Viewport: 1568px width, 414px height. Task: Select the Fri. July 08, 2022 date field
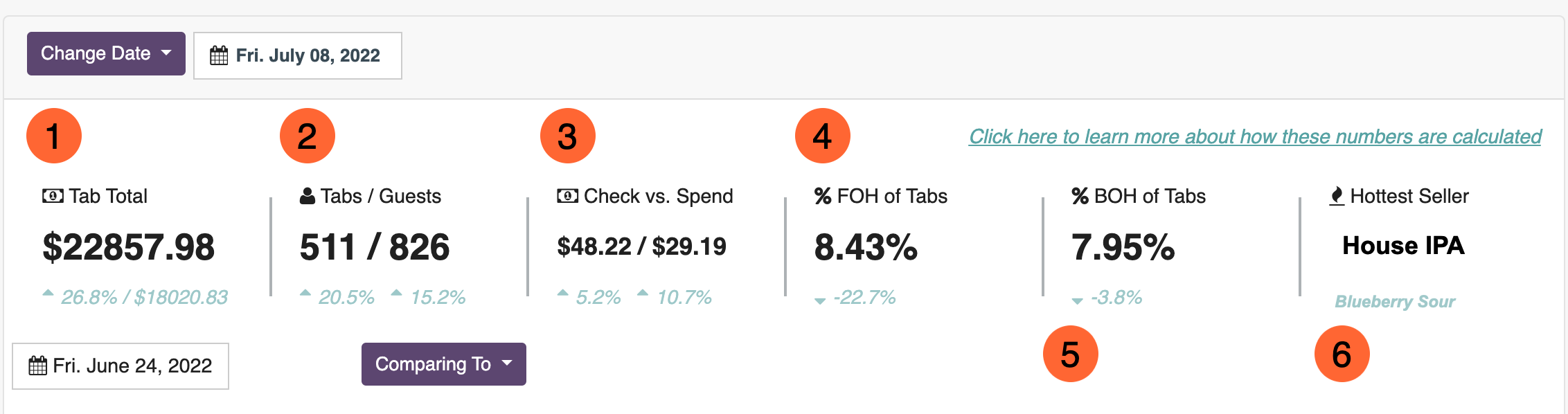(298, 55)
